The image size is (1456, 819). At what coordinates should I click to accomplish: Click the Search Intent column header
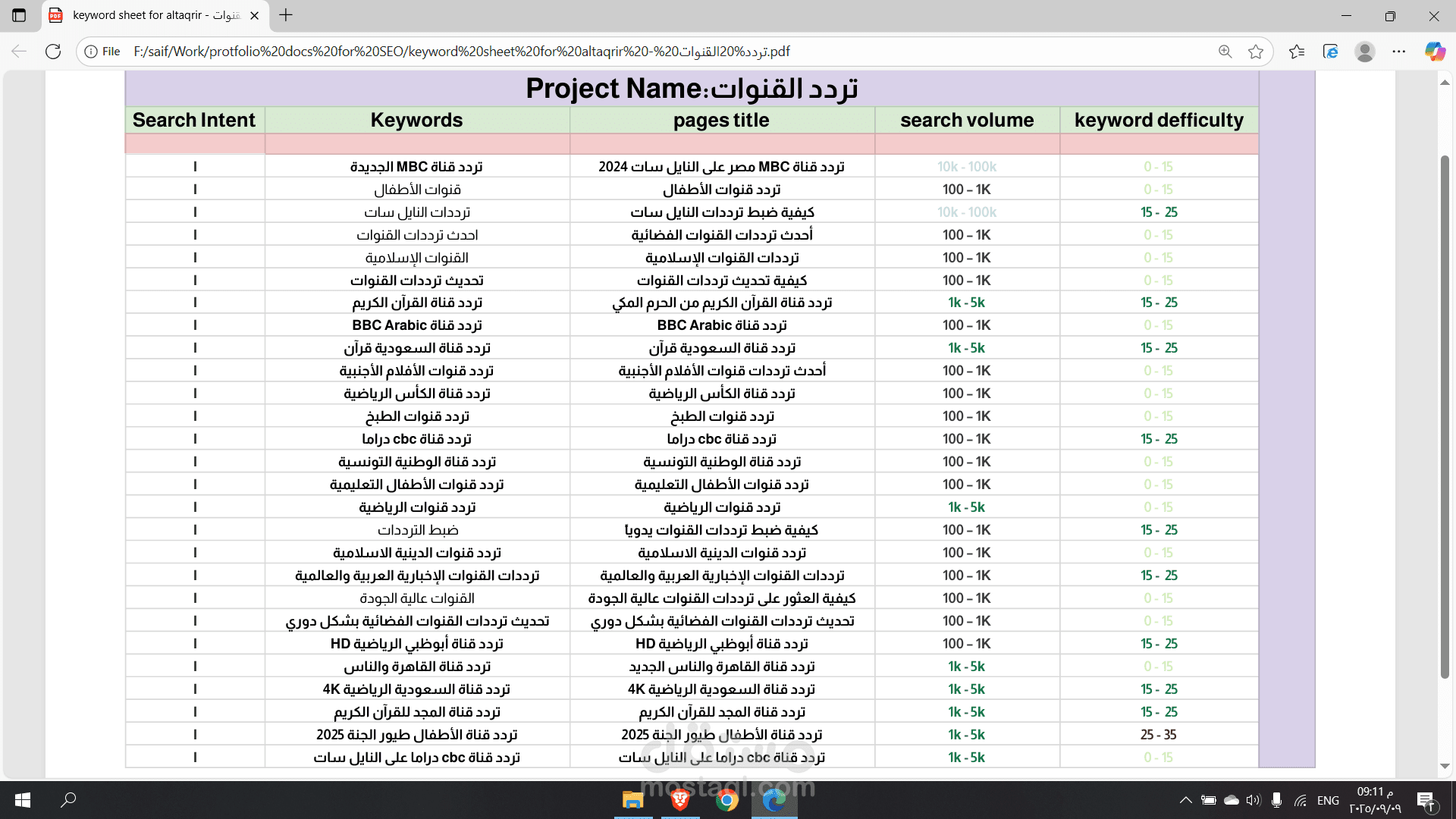(x=194, y=120)
